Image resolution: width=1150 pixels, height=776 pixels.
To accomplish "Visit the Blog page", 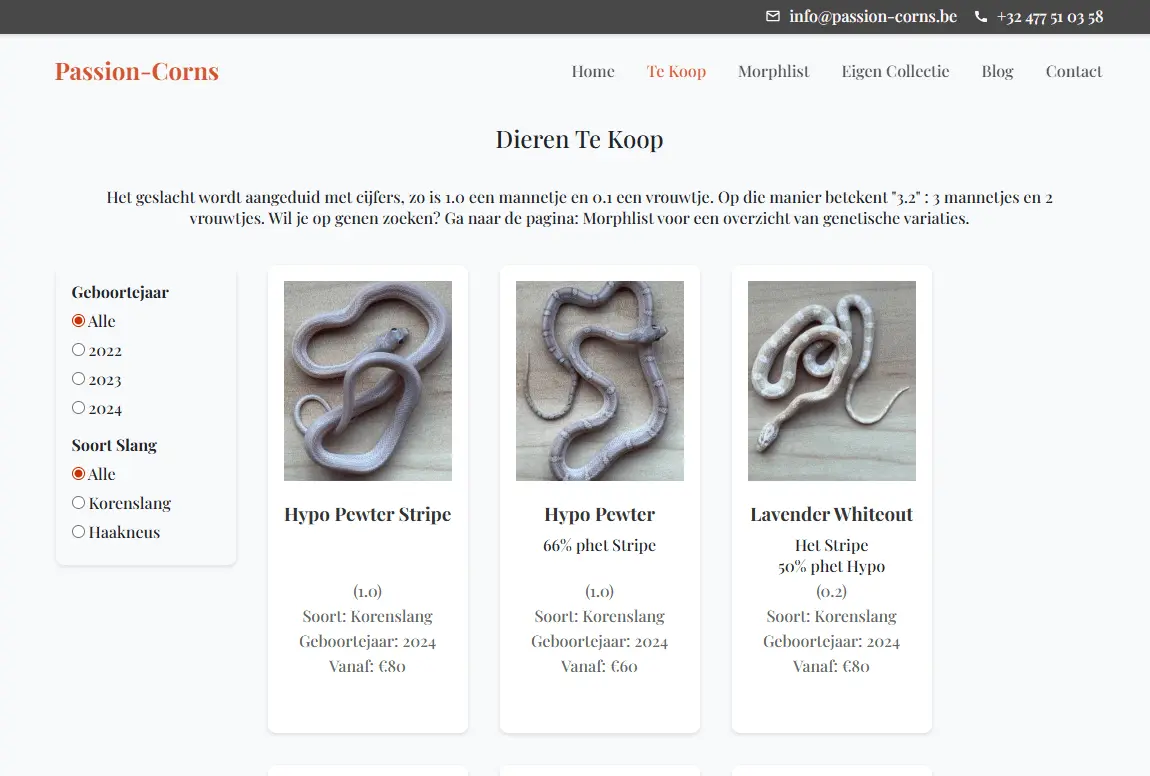I will tap(997, 71).
